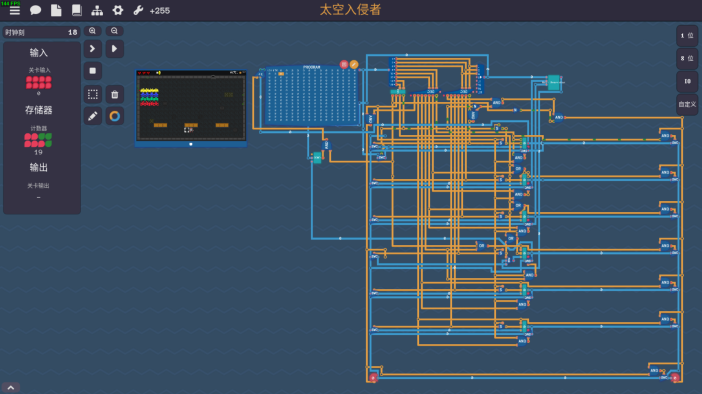Expand the bottom-left chevron up panel
Screen dimensions: 702x394
11,388
